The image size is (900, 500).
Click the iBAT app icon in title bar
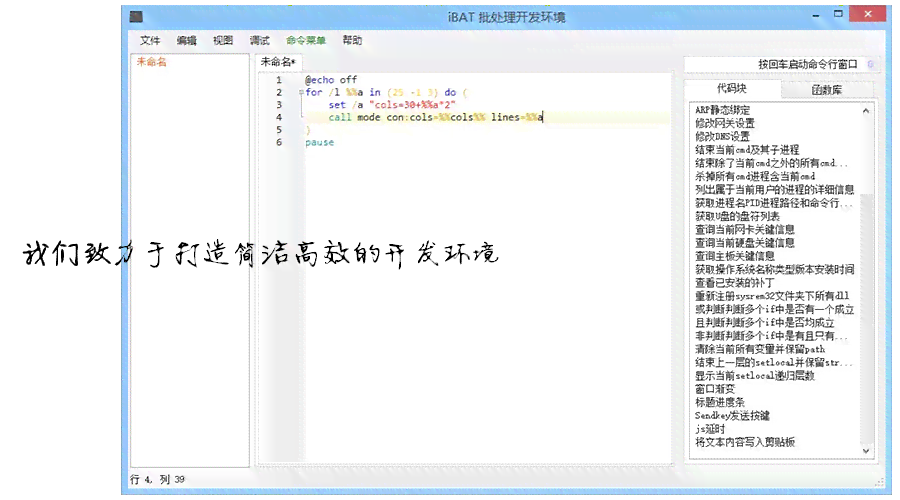click(x=136, y=17)
